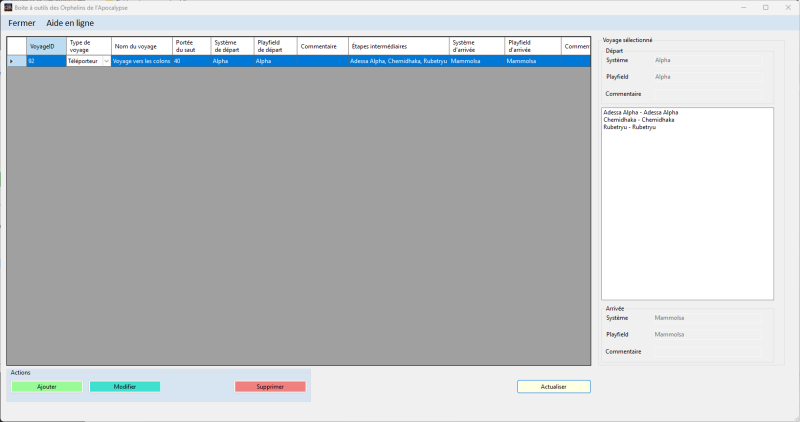Select Chemidhaka entry in steps list

[x=638, y=120]
